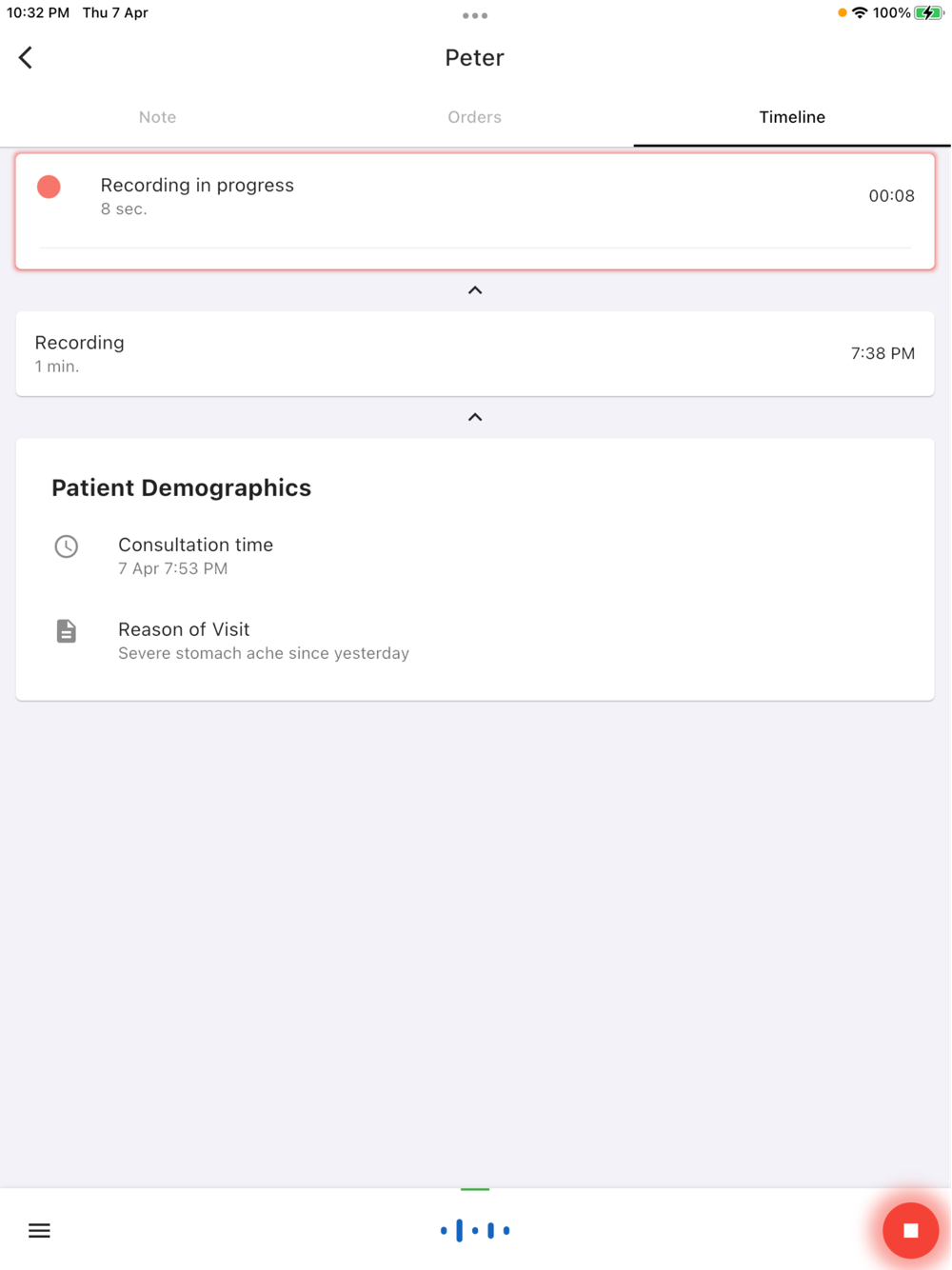Viewport: 952px width, 1270px height.
Task: Click the red recording indicator dot
Action: pos(50,187)
